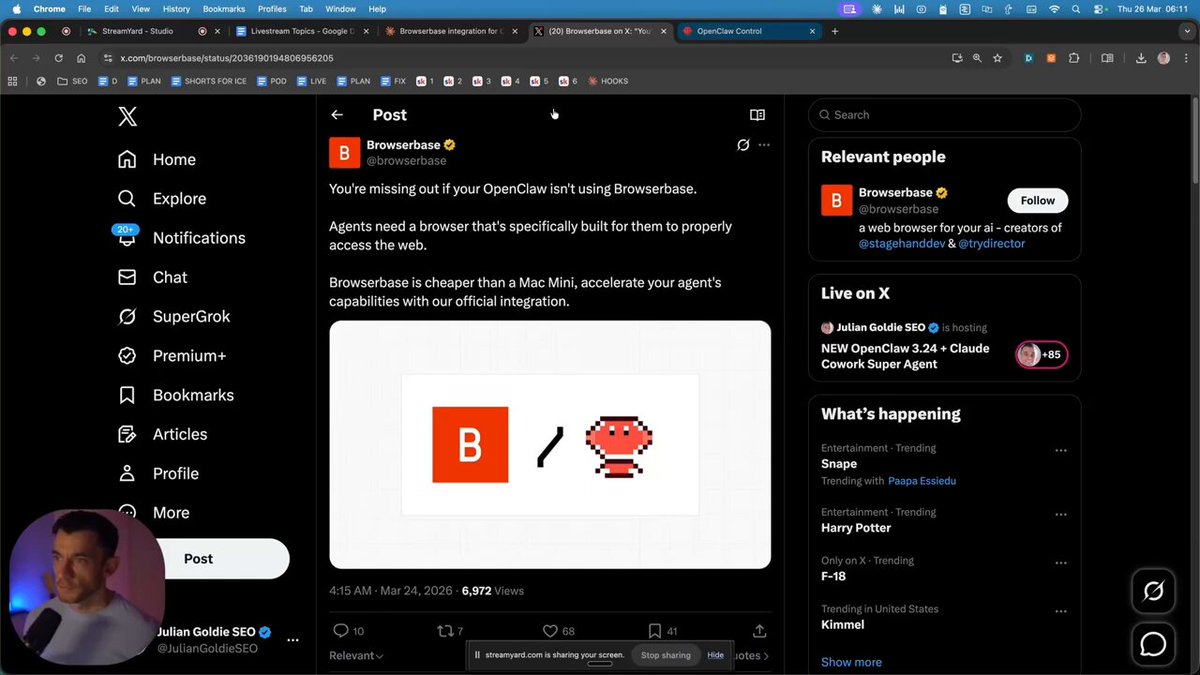Open Notifications showing 20+ badge
This screenshot has width=1200, height=675.
[198, 238]
